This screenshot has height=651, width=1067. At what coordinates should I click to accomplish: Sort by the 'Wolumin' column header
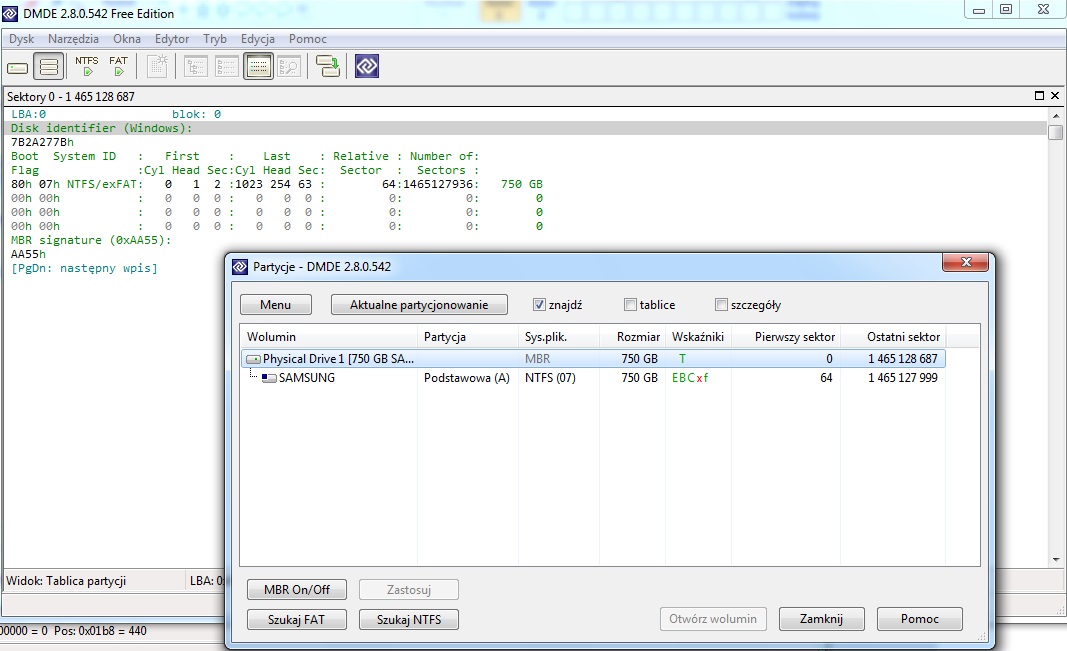(329, 337)
